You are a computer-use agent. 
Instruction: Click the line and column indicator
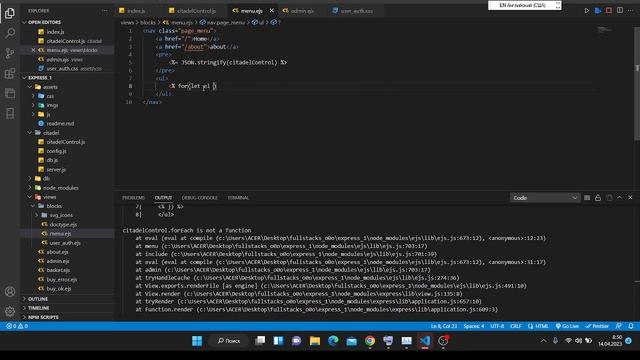tap(444, 326)
